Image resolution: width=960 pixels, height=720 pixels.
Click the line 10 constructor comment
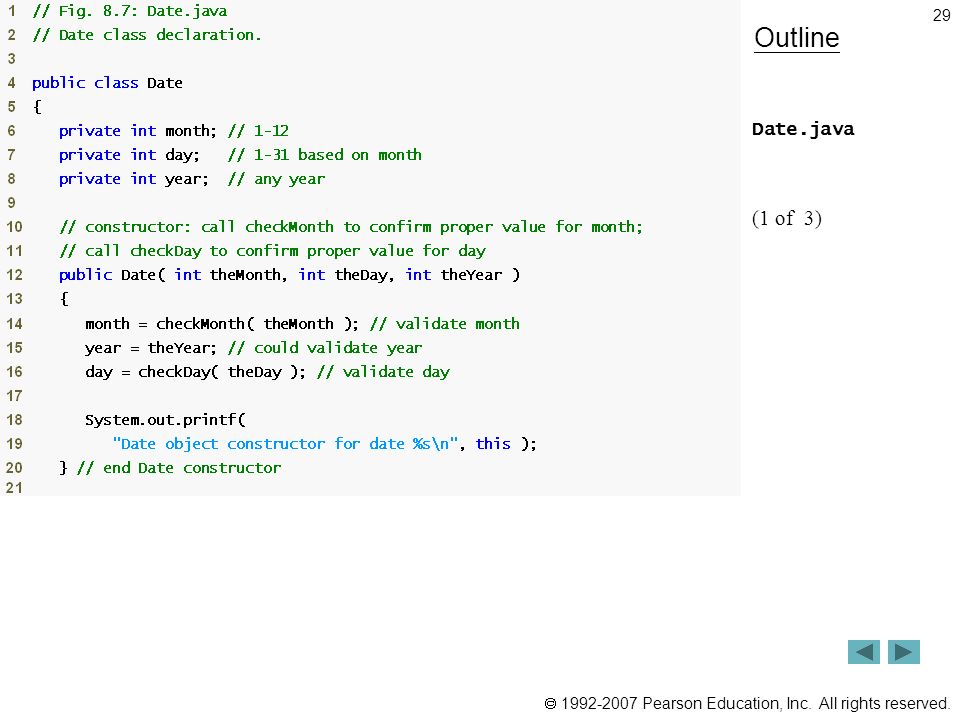[x=351, y=227]
